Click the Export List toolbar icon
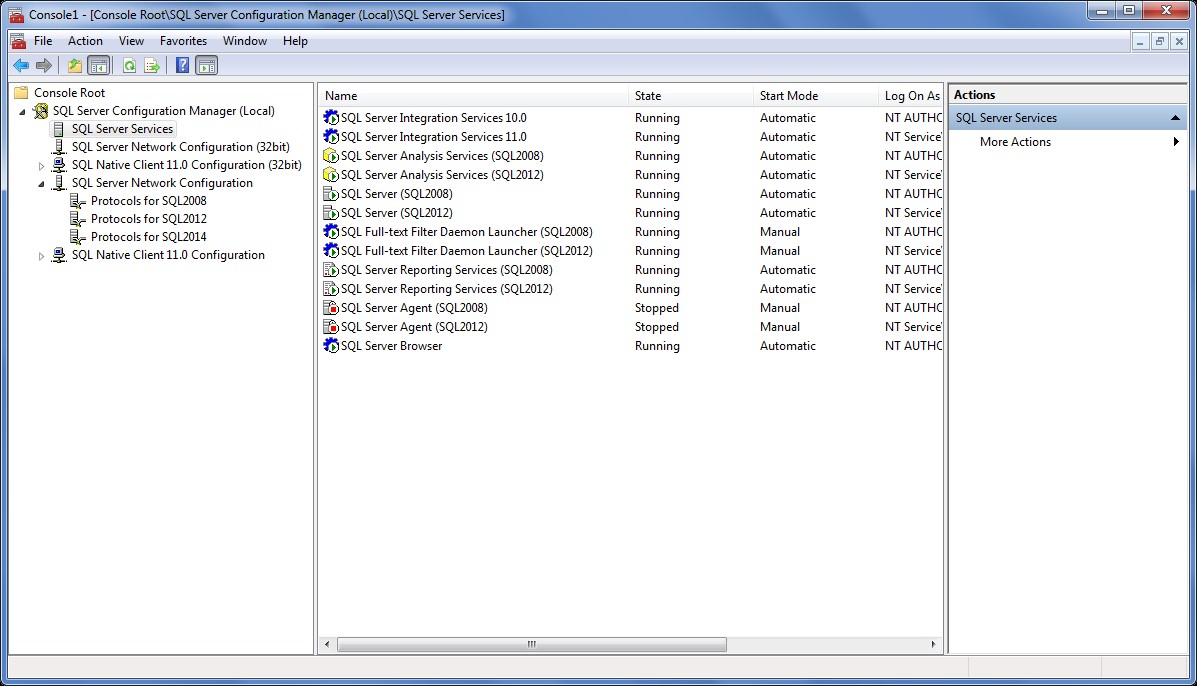 pyautogui.click(x=152, y=66)
